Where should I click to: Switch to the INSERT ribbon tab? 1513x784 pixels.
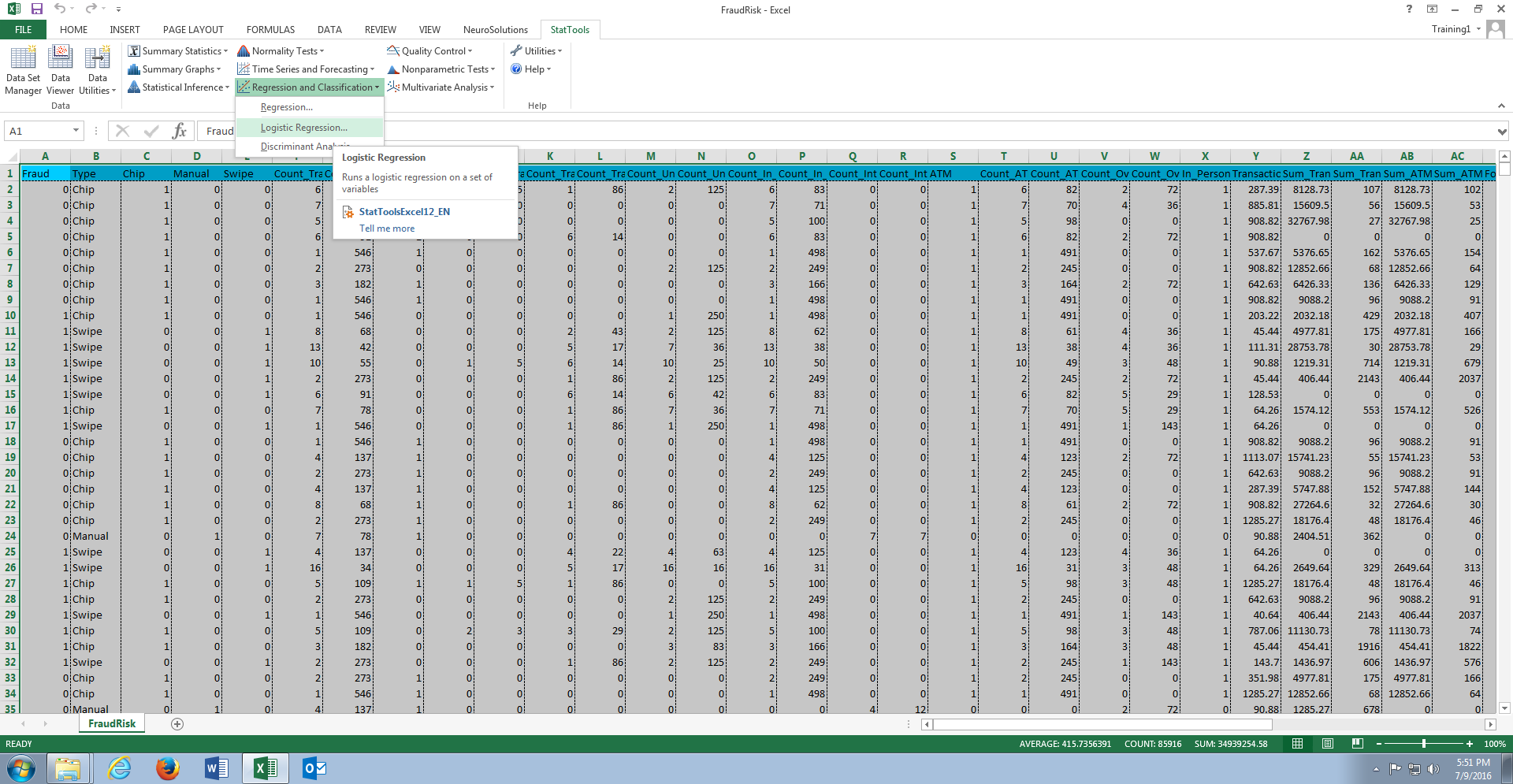click(x=125, y=30)
